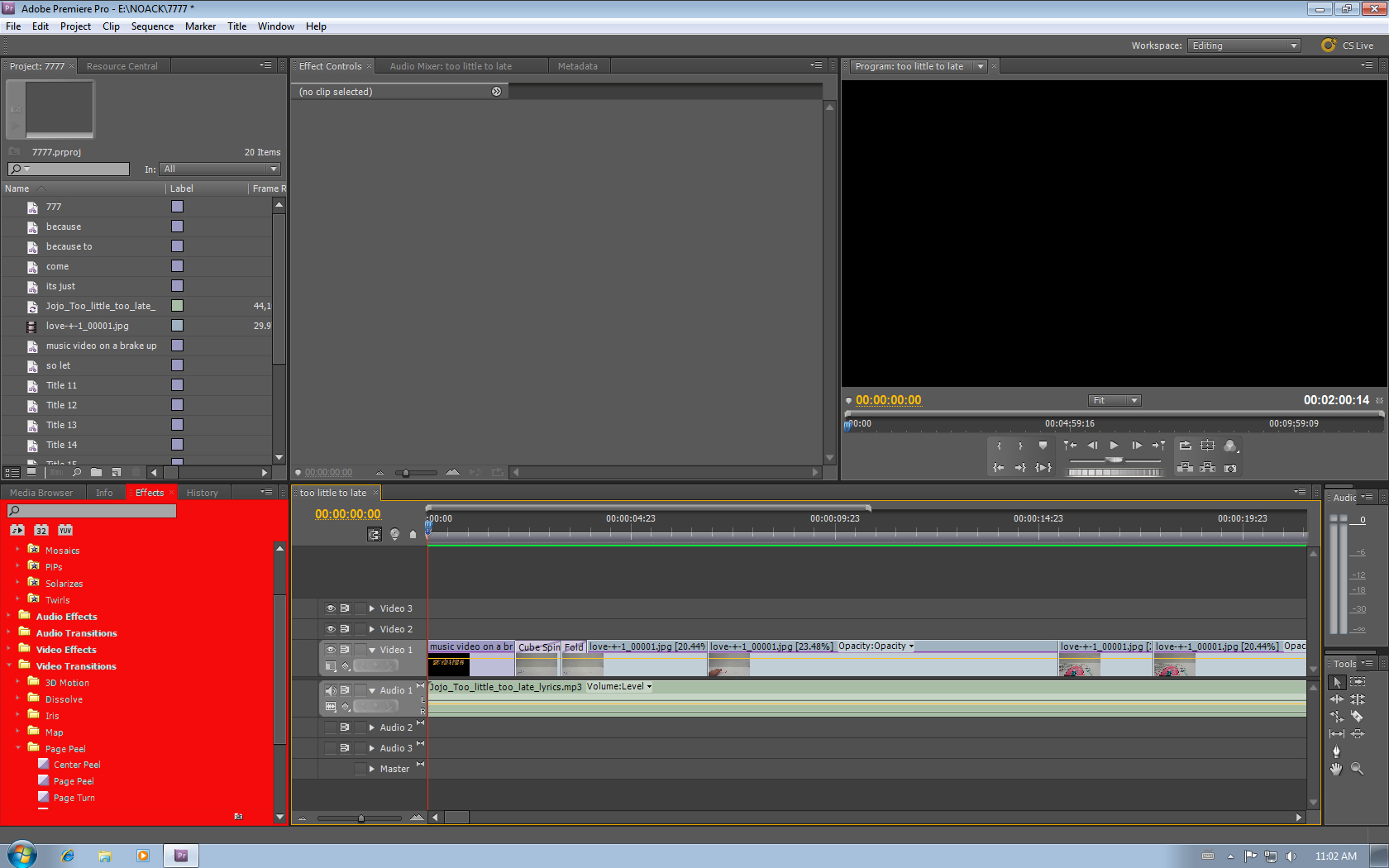
Task: Open the Fit zoom level dropdown
Action: click(x=1115, y=400)
